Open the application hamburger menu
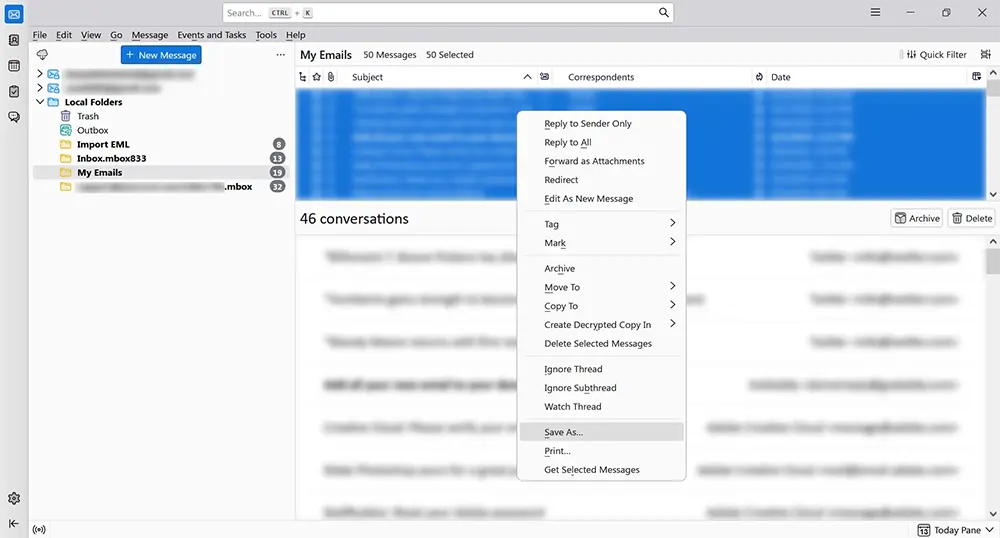 click(x=876, y=13)
